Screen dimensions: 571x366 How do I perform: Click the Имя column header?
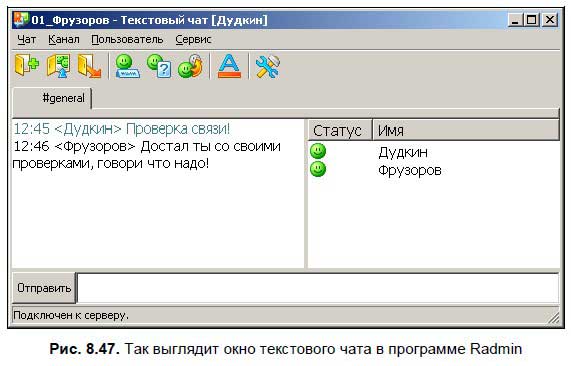coord(466,130)
